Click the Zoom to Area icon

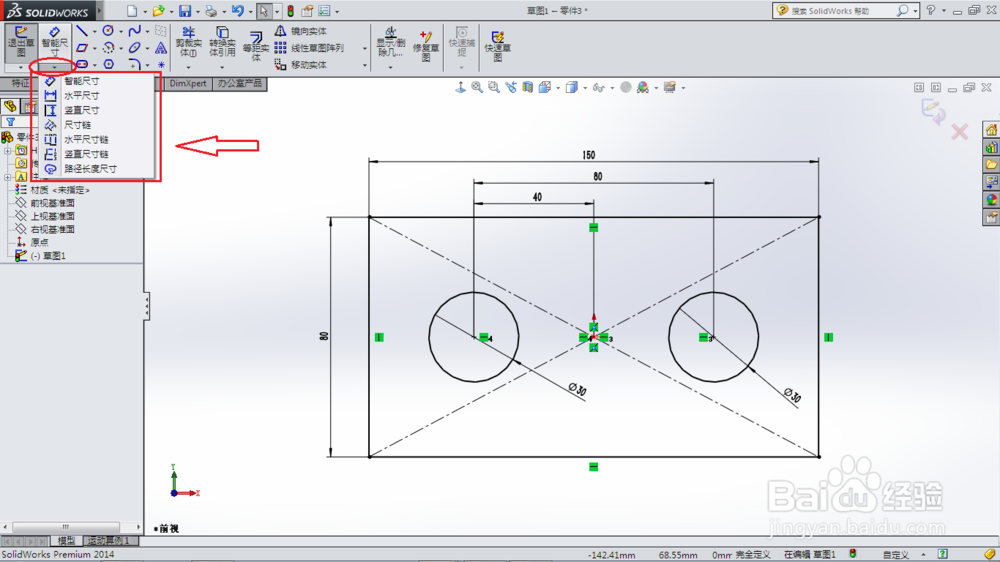[494, 87]
